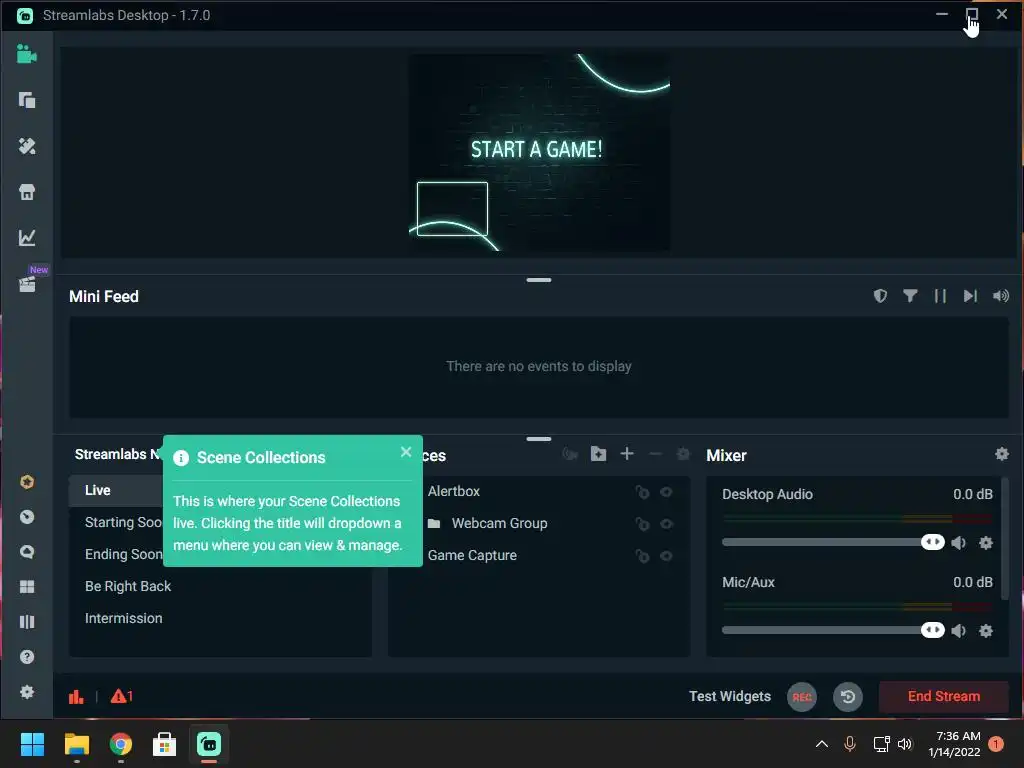Open Mini Feed event filter funnel
The image size is (1024, 768).
[910, 296]
